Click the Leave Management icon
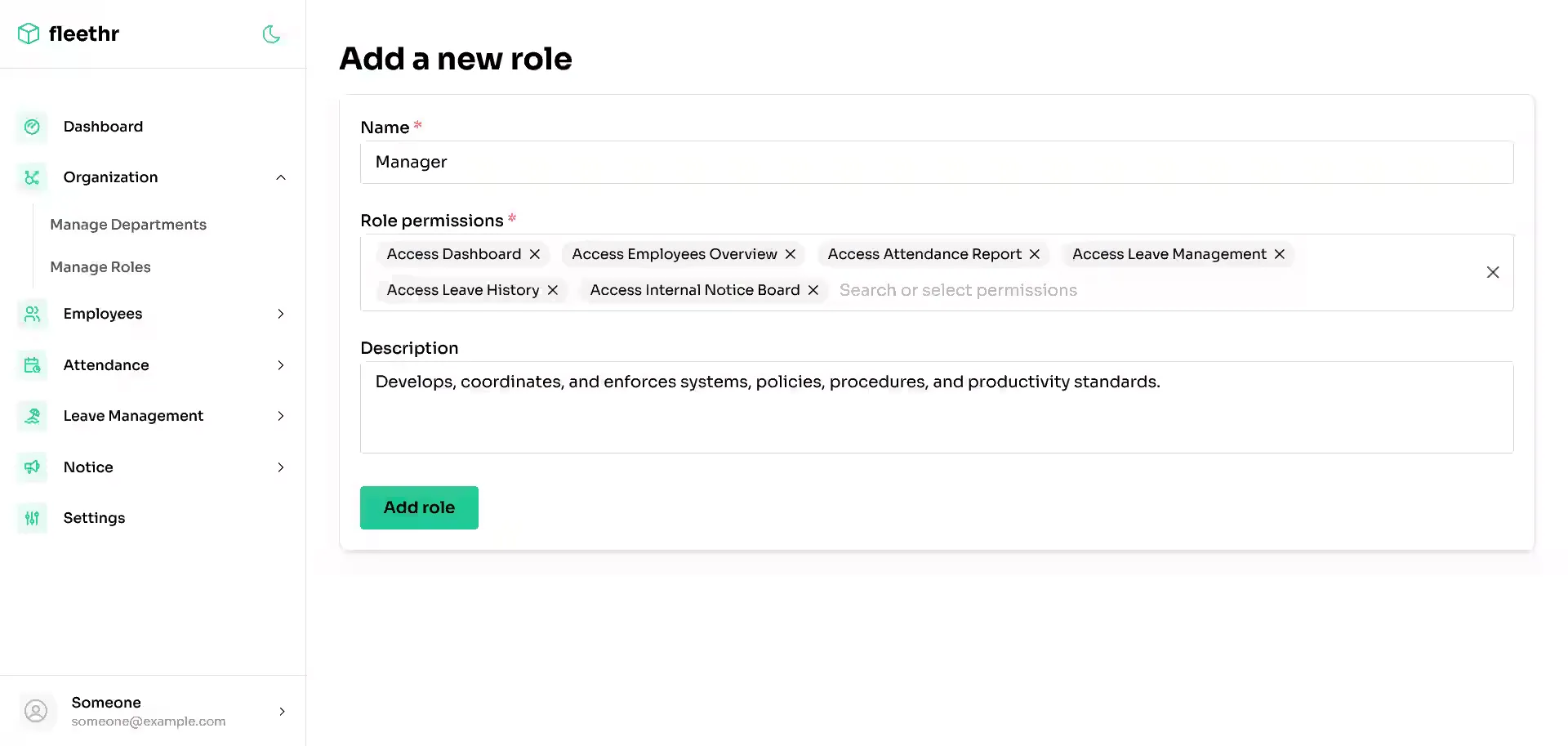The width and height of the screenshot is (1568, 746). pos(32,416)
